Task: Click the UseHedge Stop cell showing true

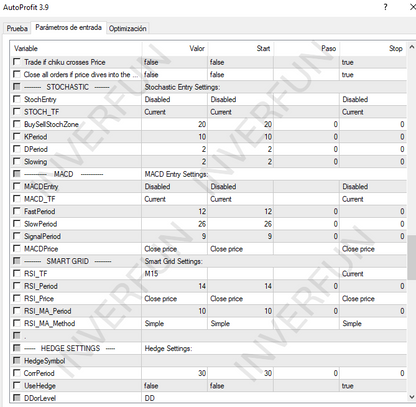Action: pos(373,386)
